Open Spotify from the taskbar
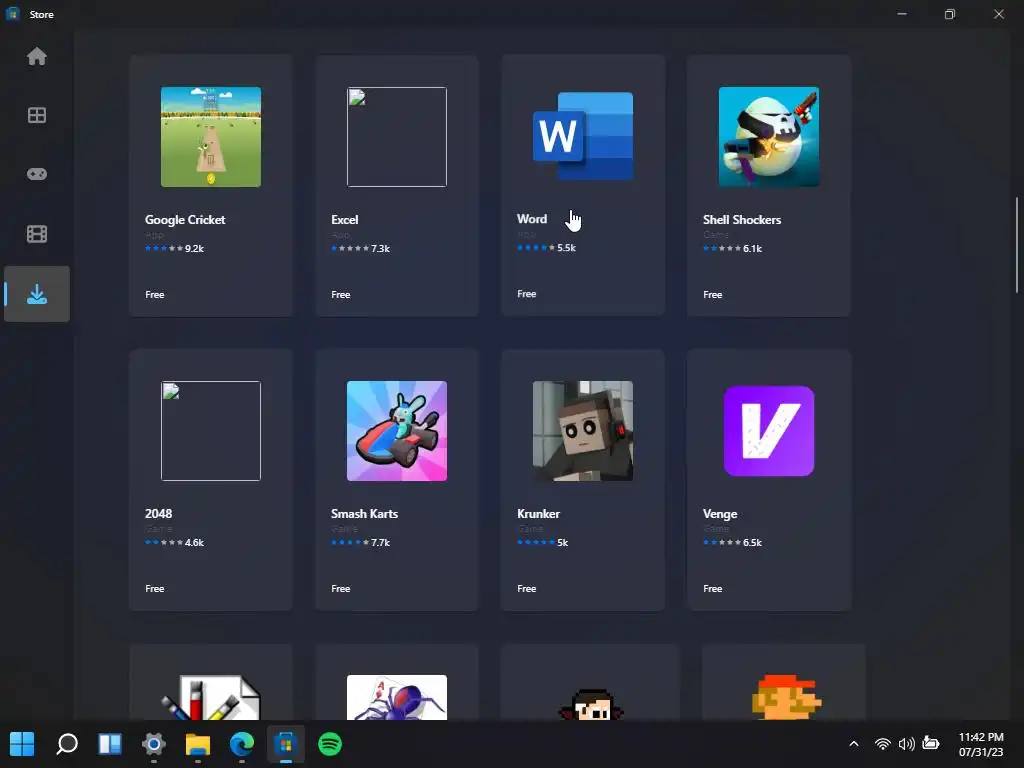The height and width of the screenshot is (768, 1024). pos(330,744)
